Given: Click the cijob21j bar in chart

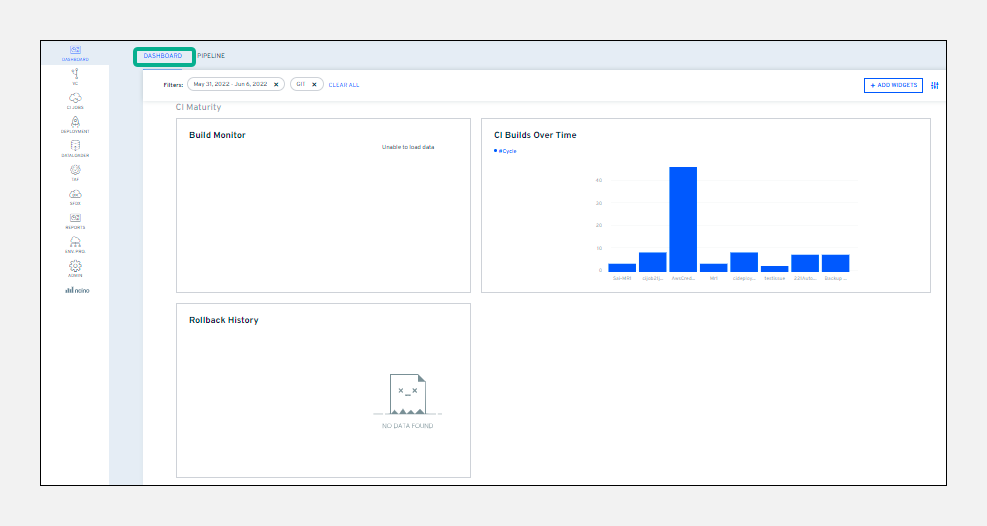Looking at the screenshot, I should pyautogui.click(x=653, y=262).
